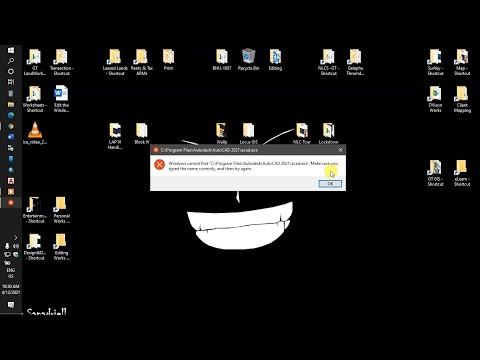This screenshot has height=360, width=480.
Task: Open the Windows Start menu
Action: tap(11, 50)
